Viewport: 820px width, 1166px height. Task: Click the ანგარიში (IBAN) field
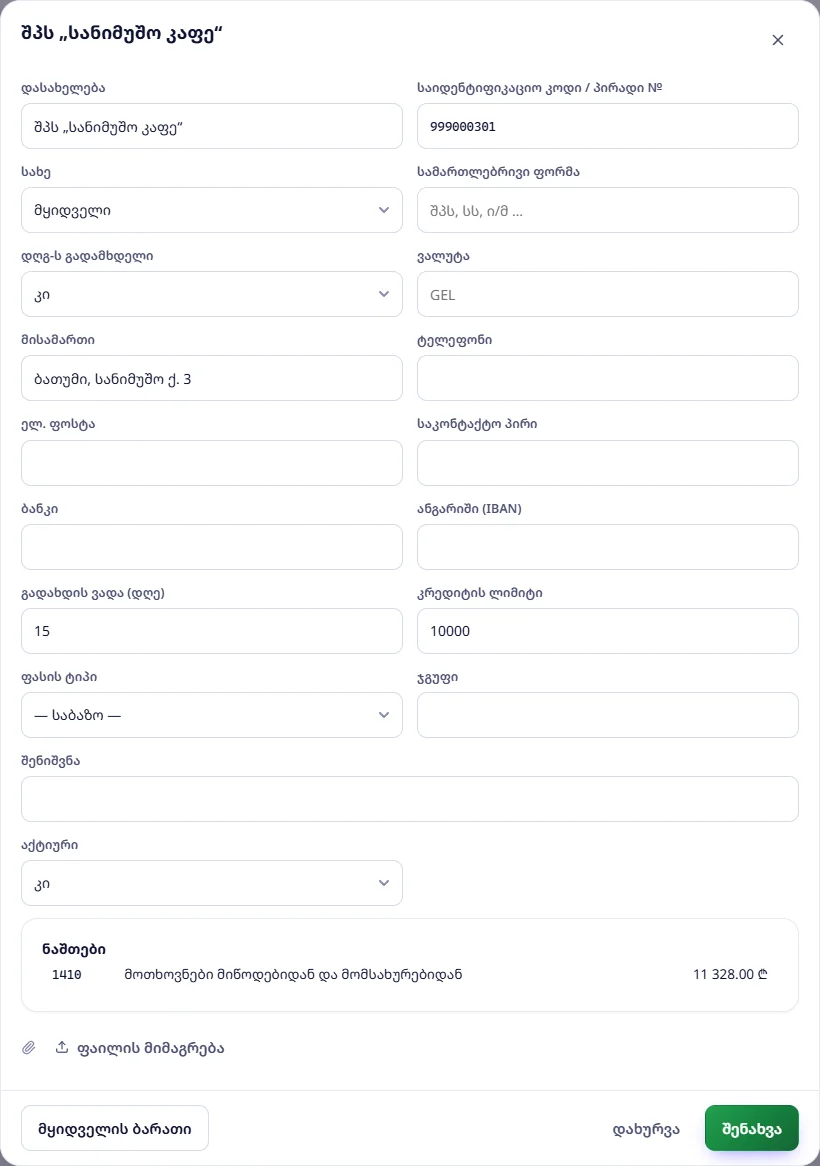click(x=607, y=547)
